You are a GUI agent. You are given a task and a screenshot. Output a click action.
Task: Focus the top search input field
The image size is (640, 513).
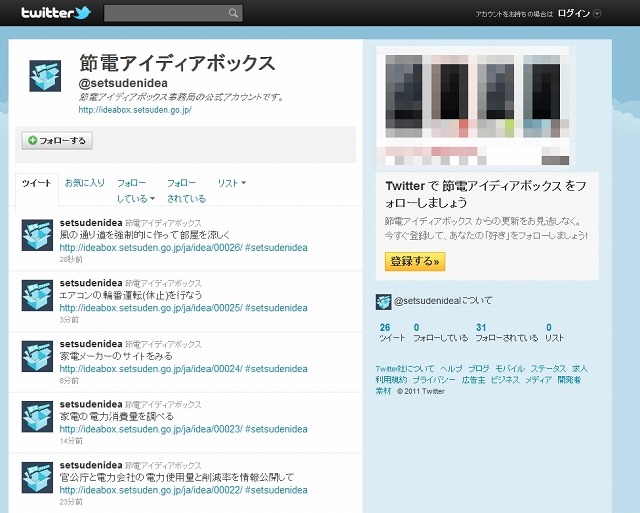pyautogui.click(x=173, y=13)
